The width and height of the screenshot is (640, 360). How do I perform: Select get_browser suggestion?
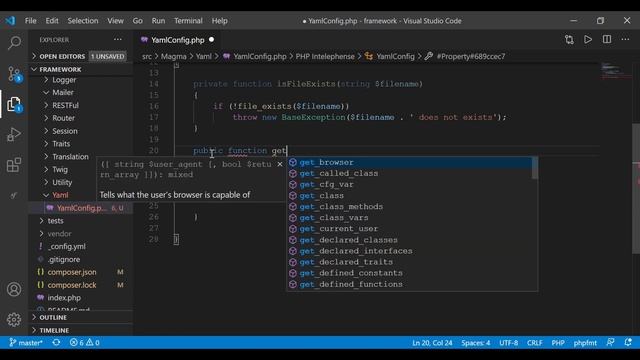point(409,162)
